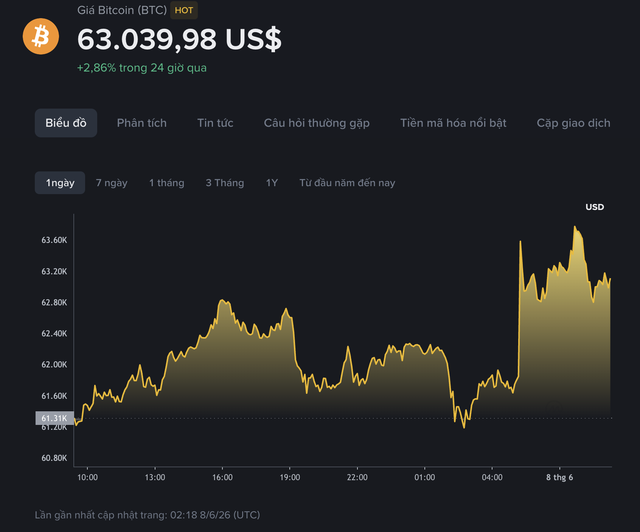Click the 63.20K y-axis label
Image resolution: width=640 pixels, height=532 pixels.
(x=54, y=272)
